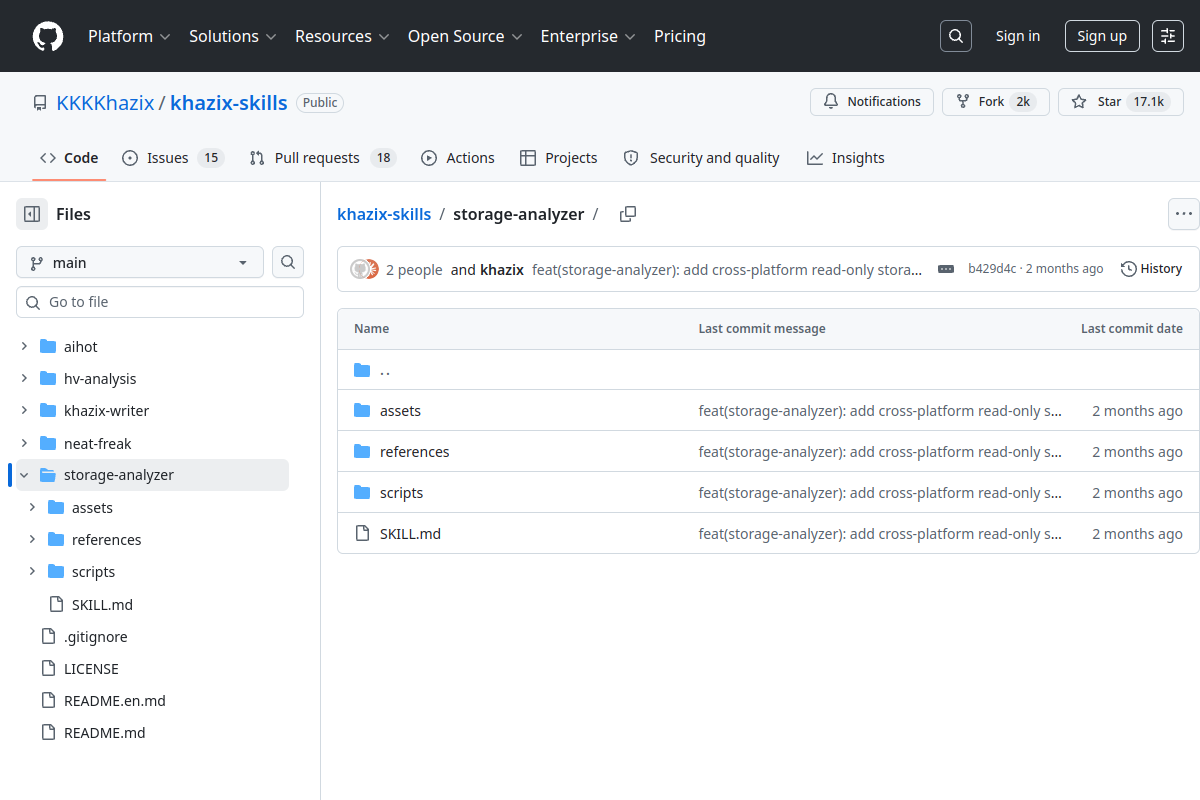Click the LICENSE file icon in tree
The image size is (1200, 800).
tap(47, 669)
